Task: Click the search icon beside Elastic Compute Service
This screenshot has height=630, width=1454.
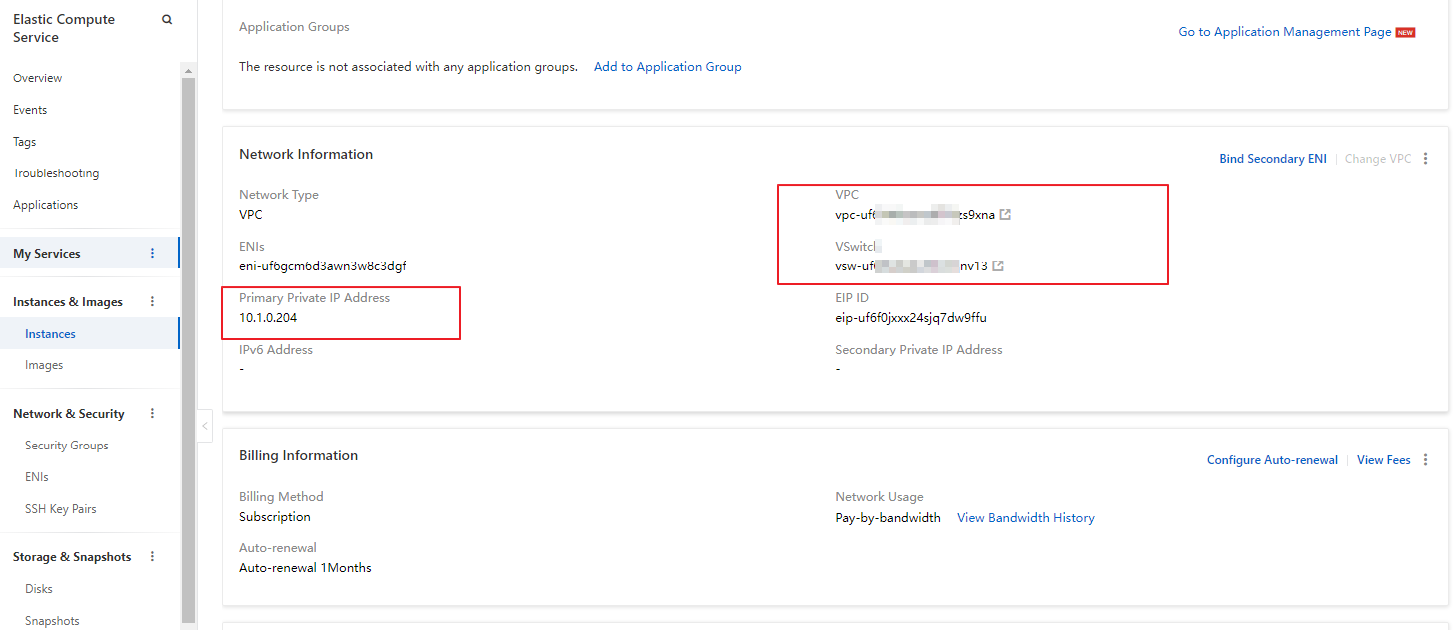Action: pos(167,20)
